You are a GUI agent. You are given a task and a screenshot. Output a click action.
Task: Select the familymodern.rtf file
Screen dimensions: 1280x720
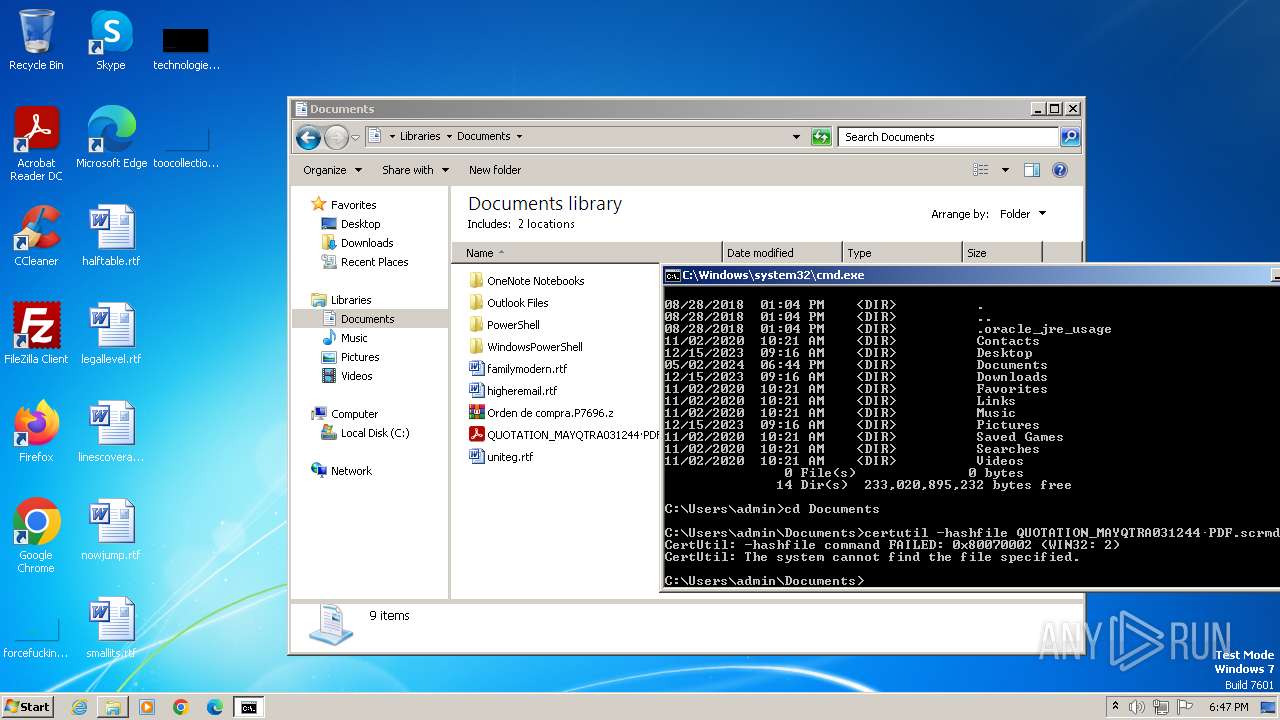pos(518,369)
